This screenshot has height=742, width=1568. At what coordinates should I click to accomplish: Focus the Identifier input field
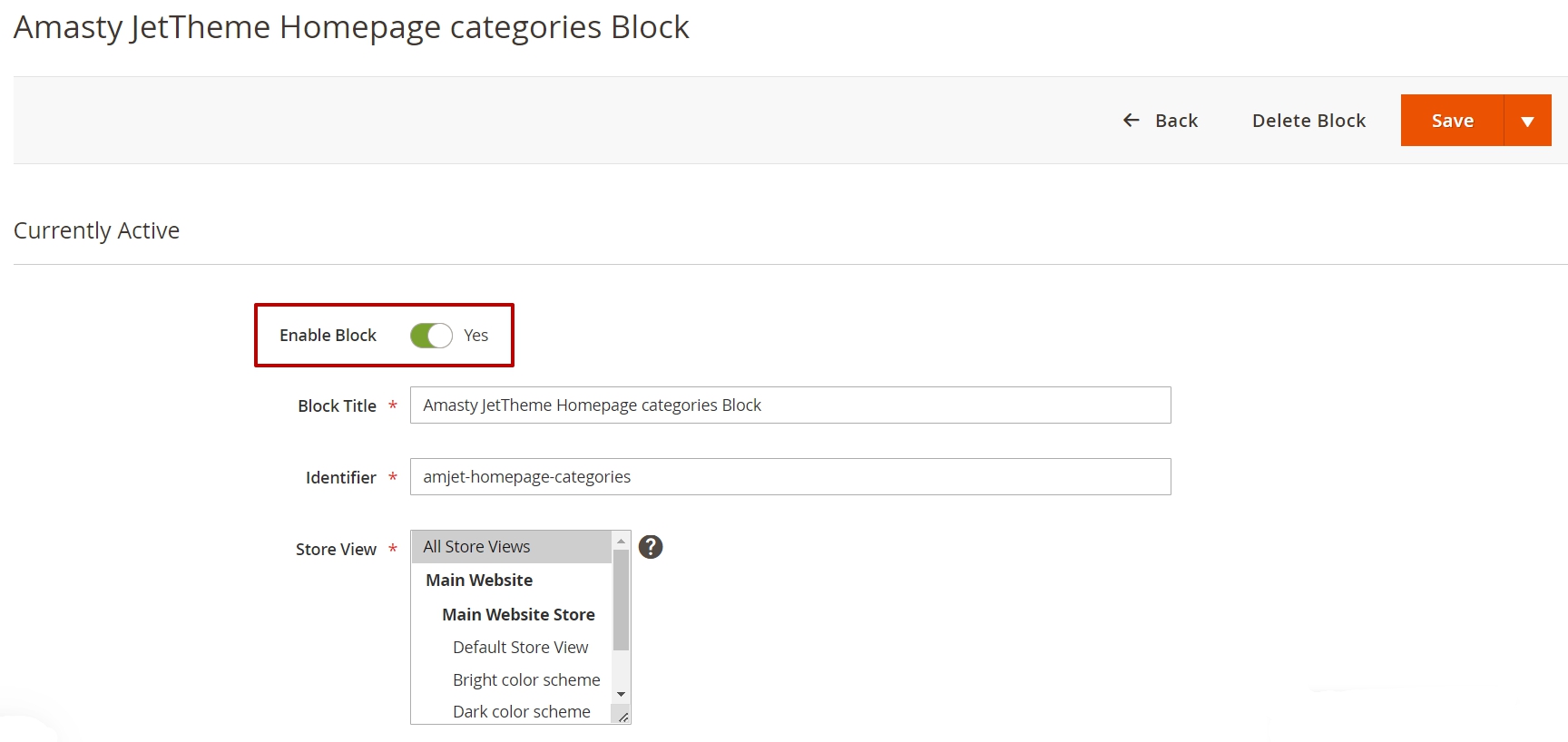pos(790,476)
